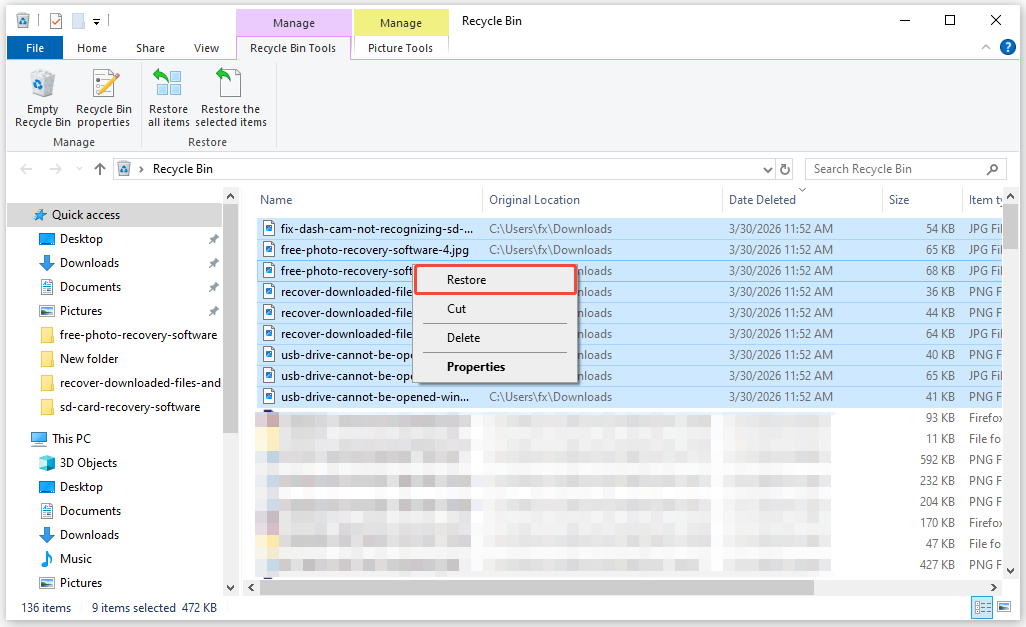Unpin Documents using its pin icon

tap(213, 287)
